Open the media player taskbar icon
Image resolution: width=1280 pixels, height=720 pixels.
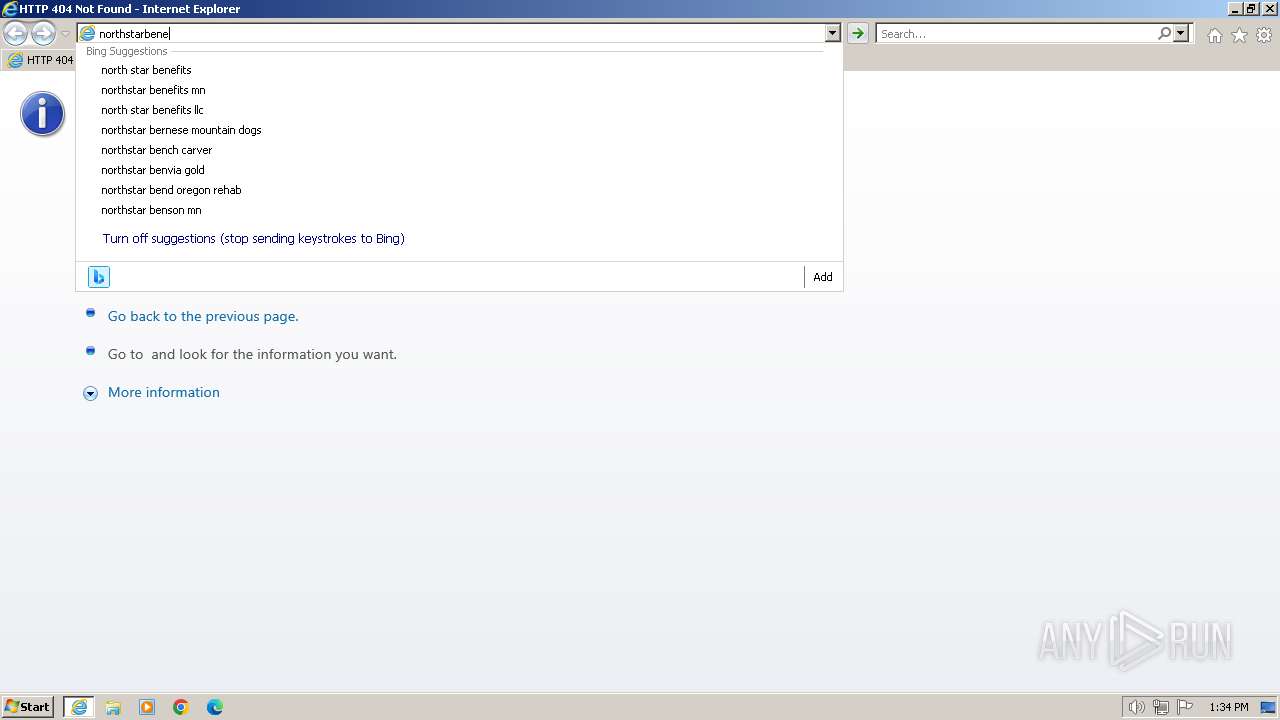pos(147,707)
